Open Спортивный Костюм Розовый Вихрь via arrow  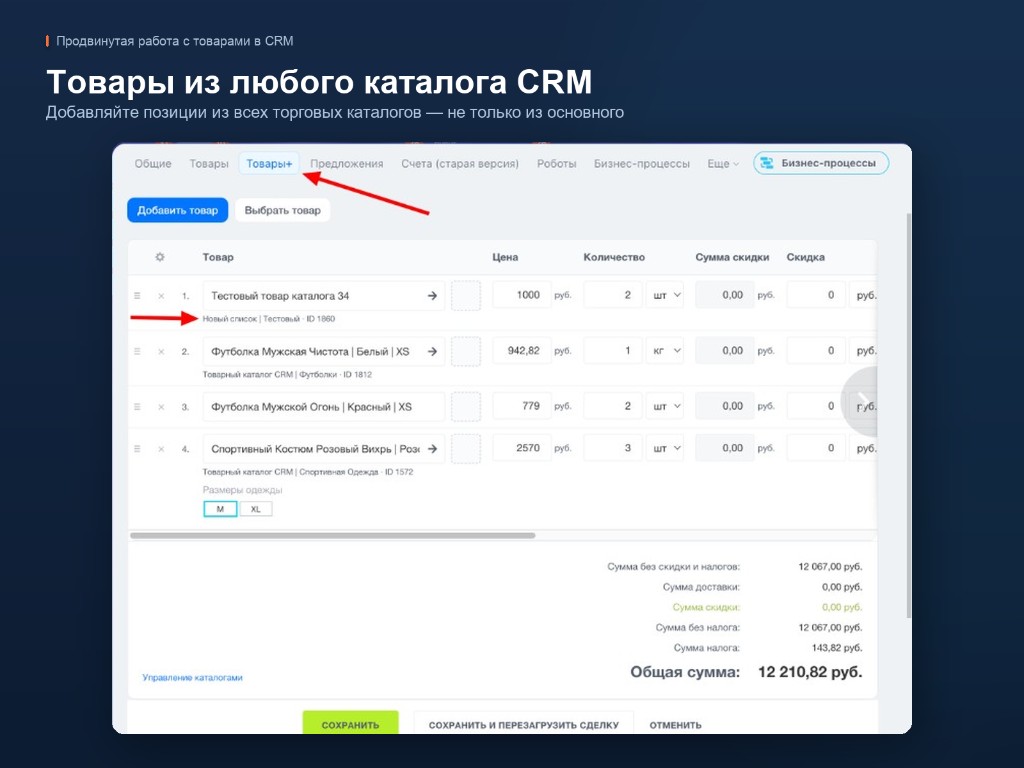coord(432,449)
